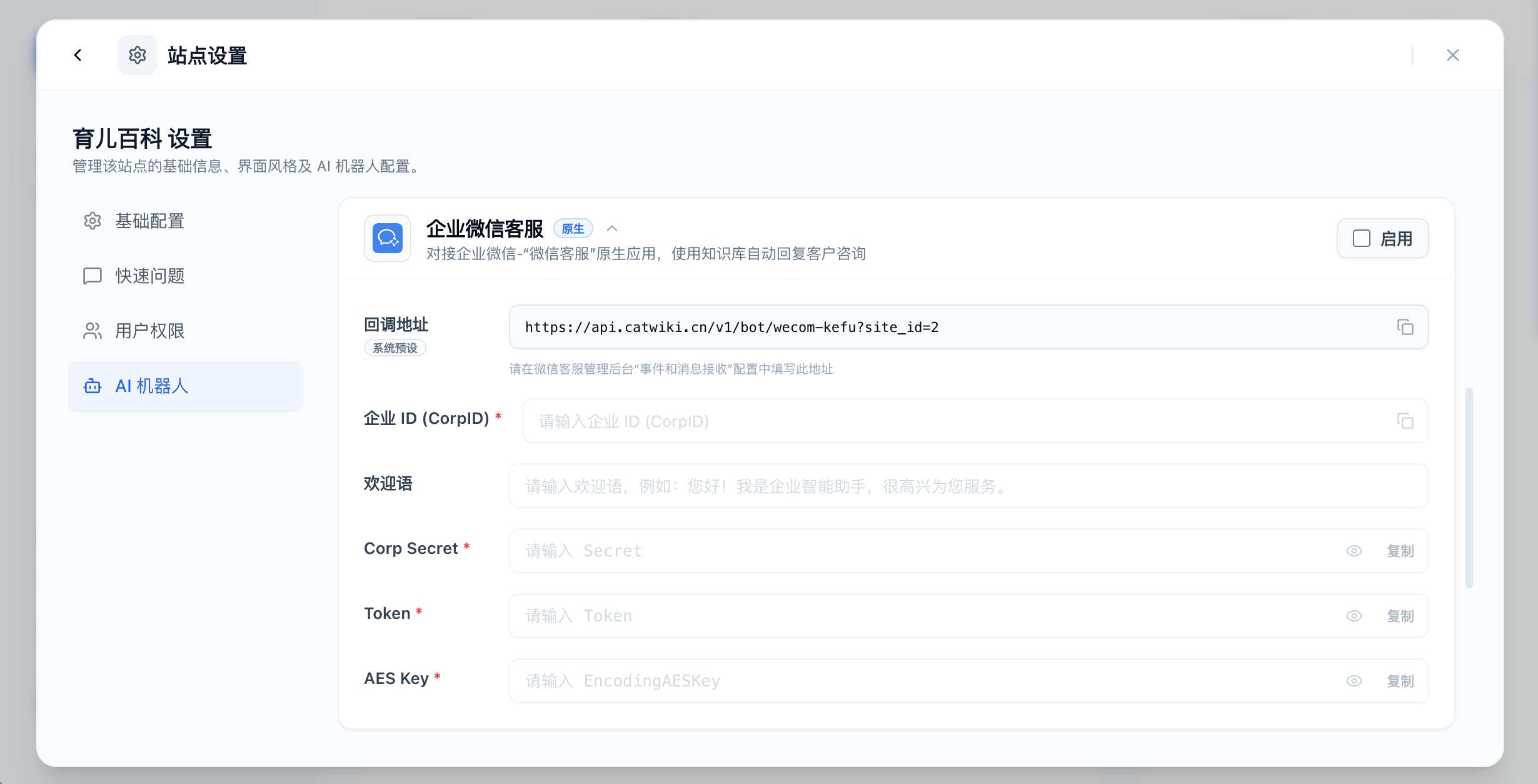
Task: Toggle AES Key visibility with the eye icon
Action: tap(1354, 681)
